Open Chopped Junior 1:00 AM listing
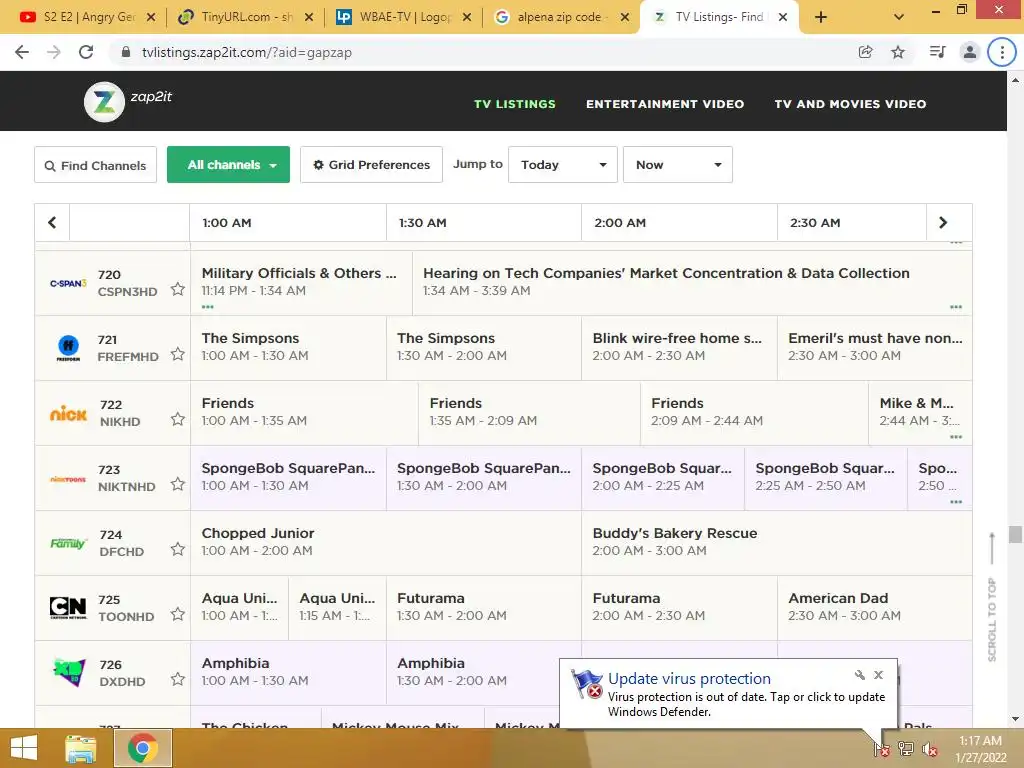This screenshot has width=1024, height=768. [386, 543]
